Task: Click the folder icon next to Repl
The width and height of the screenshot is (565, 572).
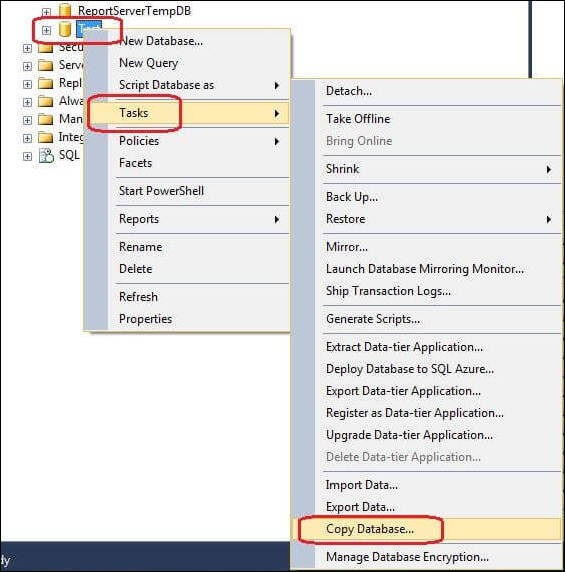Action: (x=46, y=84)
